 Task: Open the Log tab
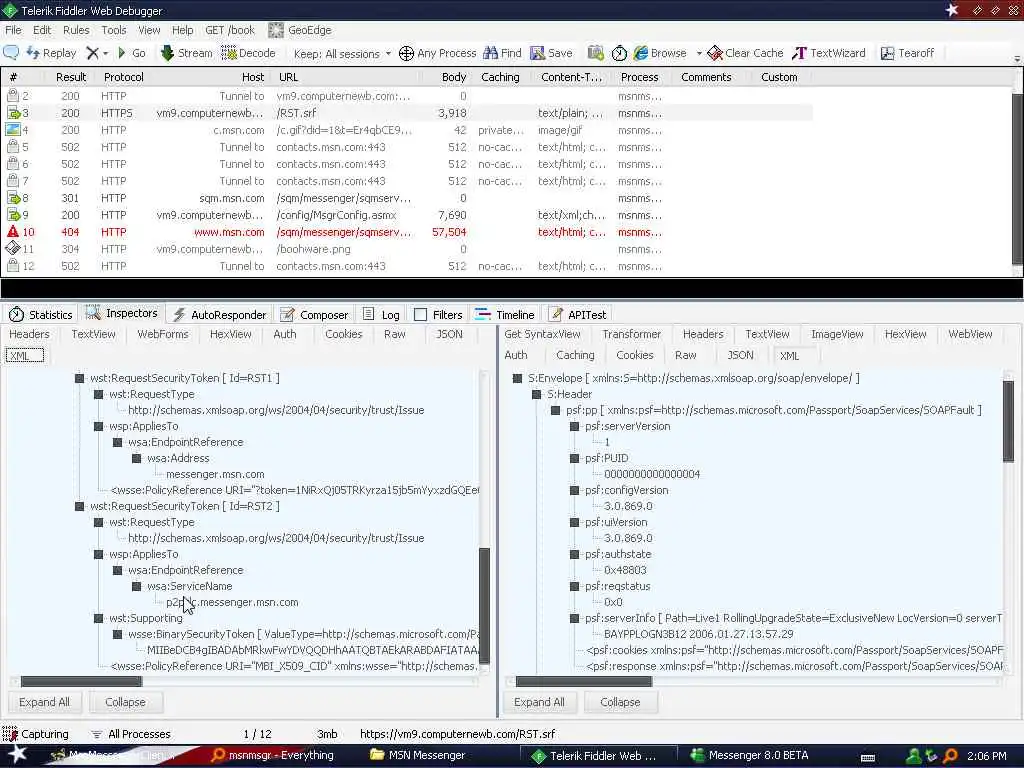click(381, 315)
